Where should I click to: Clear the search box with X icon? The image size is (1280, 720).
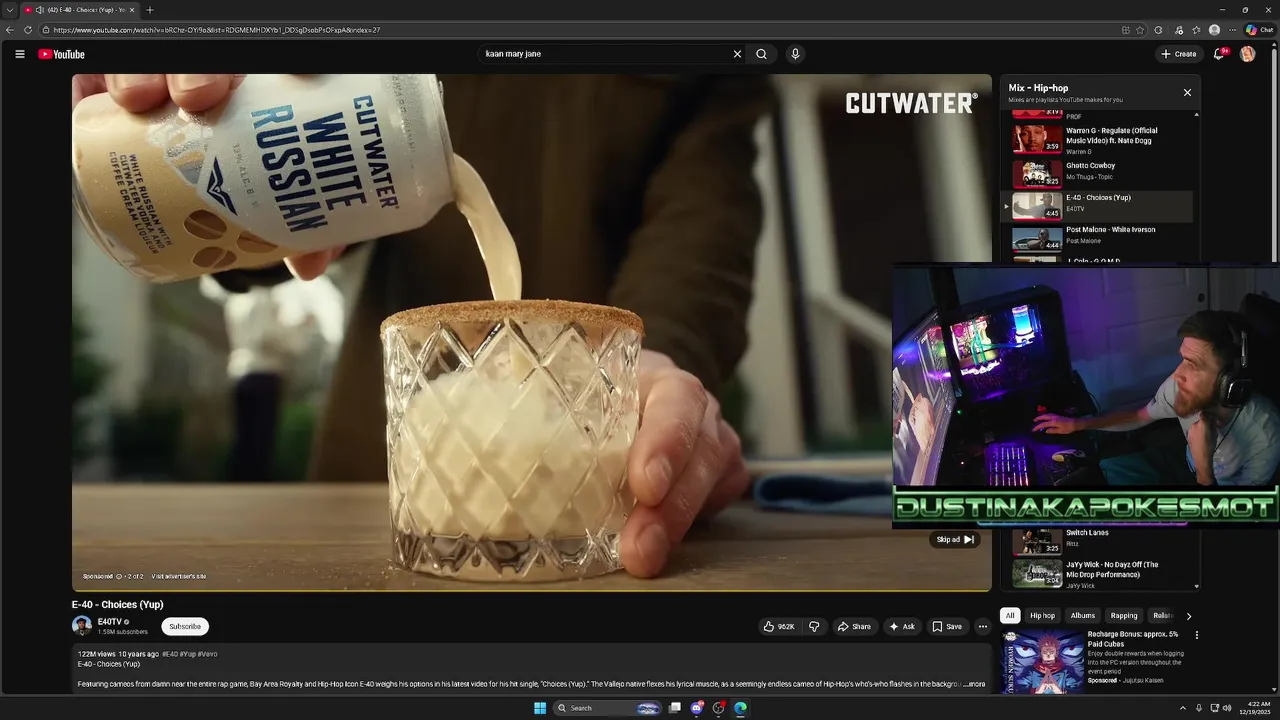tap(737, 54)
